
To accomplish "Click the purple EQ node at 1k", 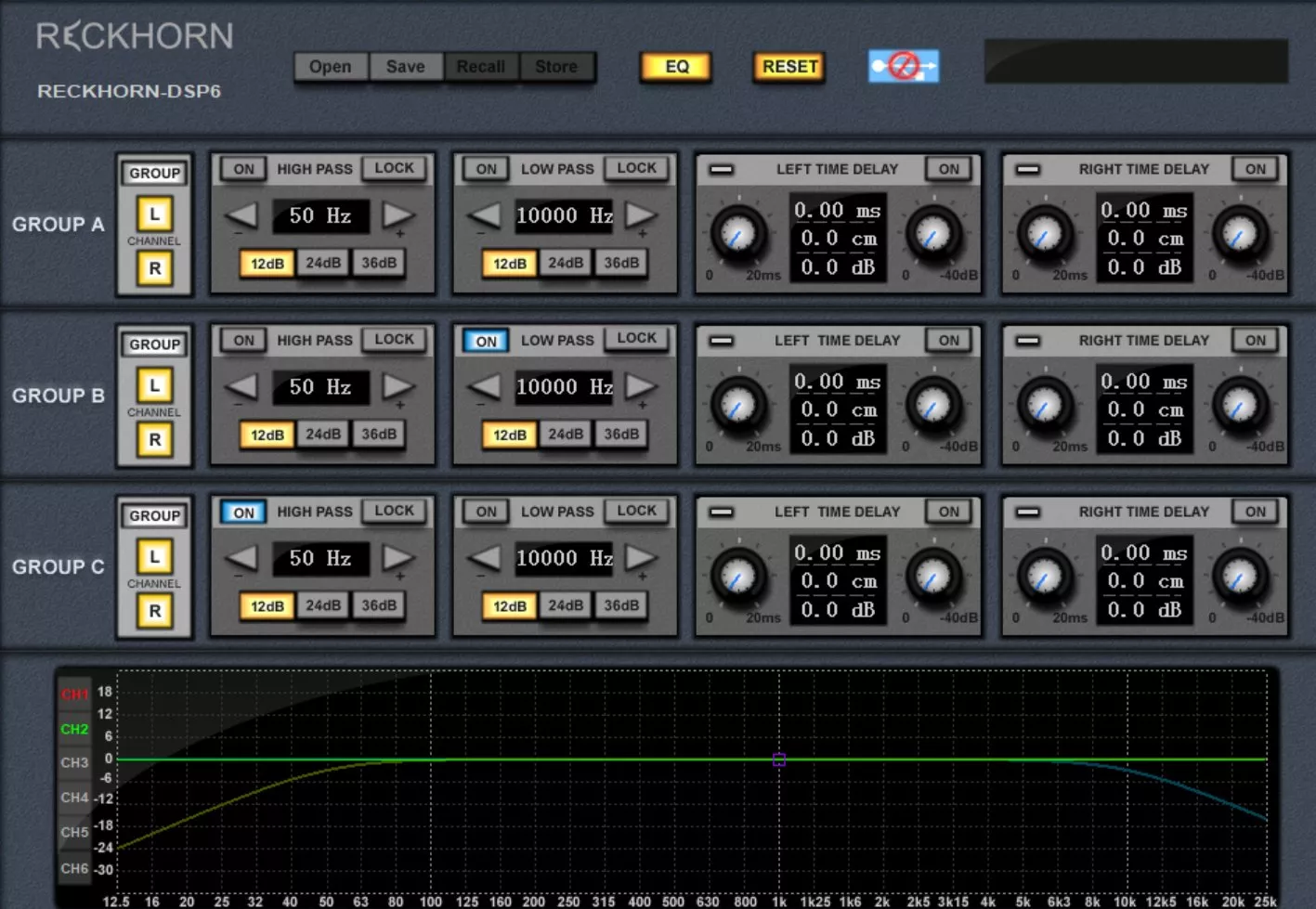I will click(x=779, y=760).
